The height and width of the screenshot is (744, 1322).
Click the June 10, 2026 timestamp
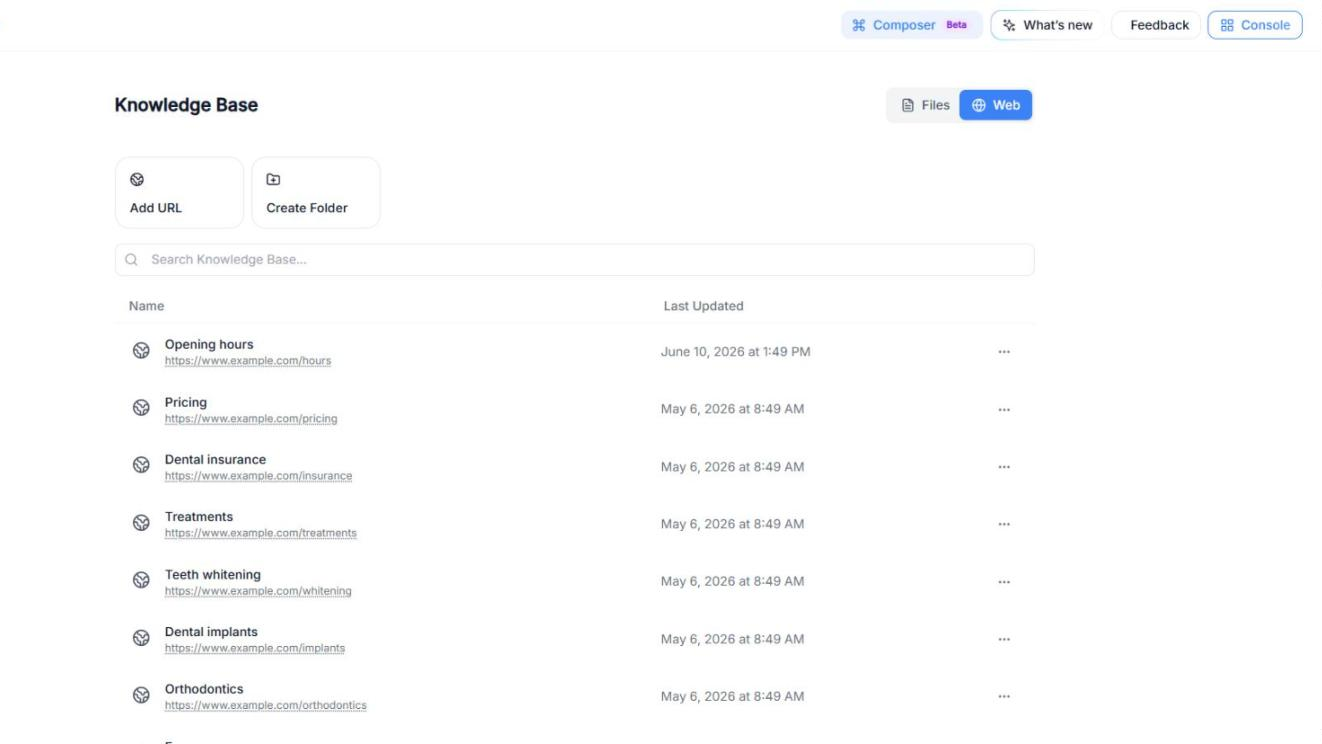[x=735, y=352]
